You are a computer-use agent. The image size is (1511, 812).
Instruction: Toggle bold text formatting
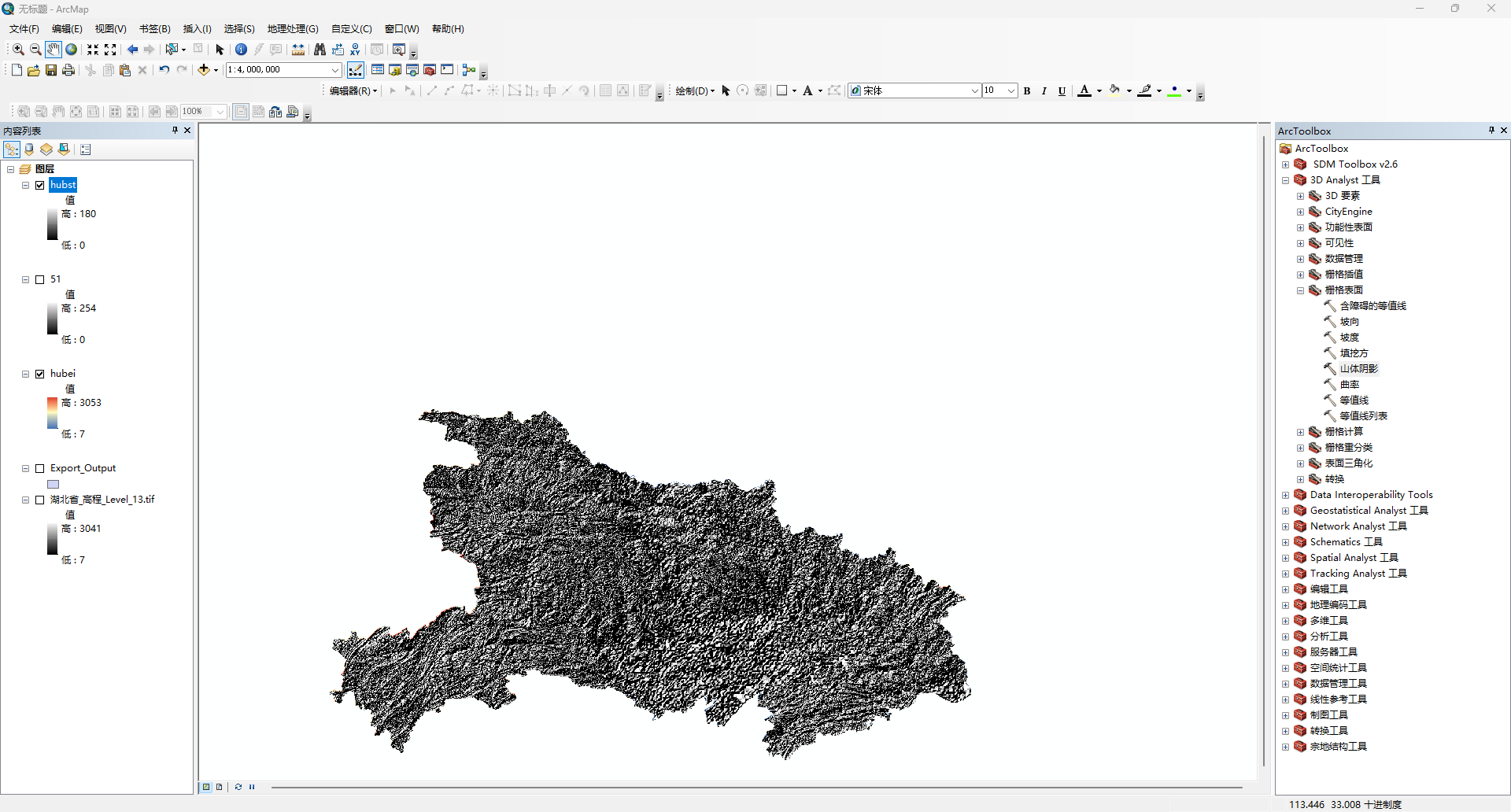pyautogui.click(x=1027, y=91)
